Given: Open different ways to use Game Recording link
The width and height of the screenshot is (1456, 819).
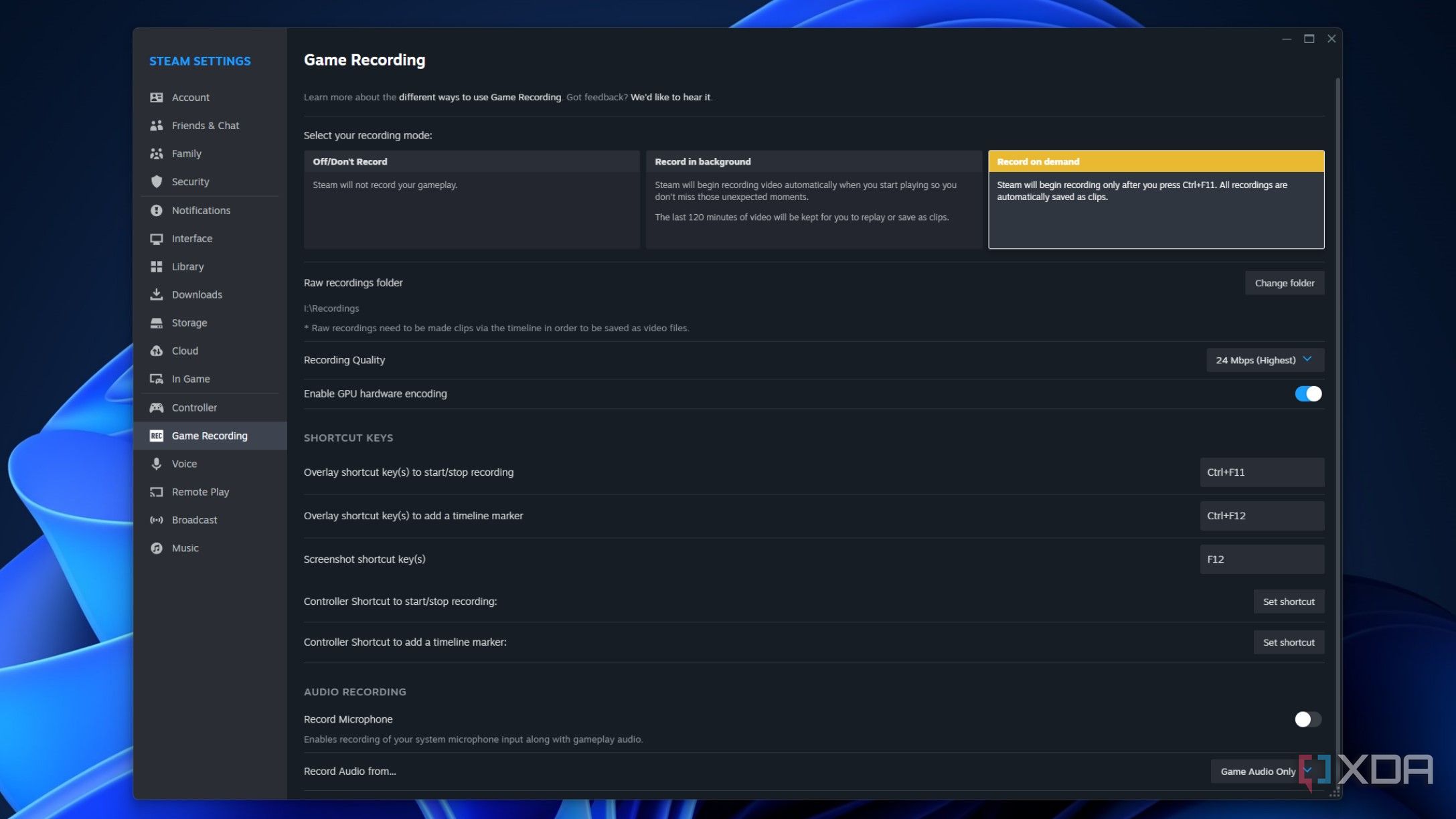Looking at the screenshot, I should point(479,98).
